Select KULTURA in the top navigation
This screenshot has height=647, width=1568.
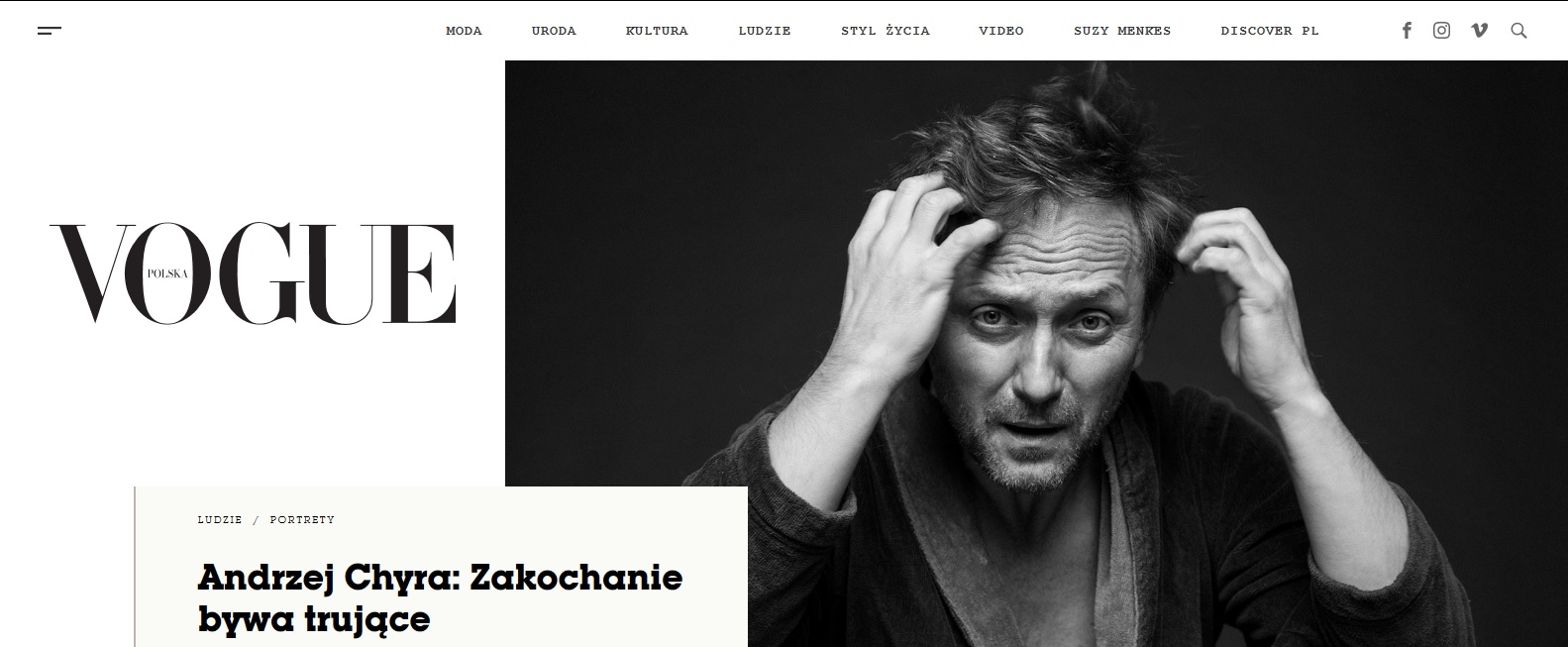(657, 31)
